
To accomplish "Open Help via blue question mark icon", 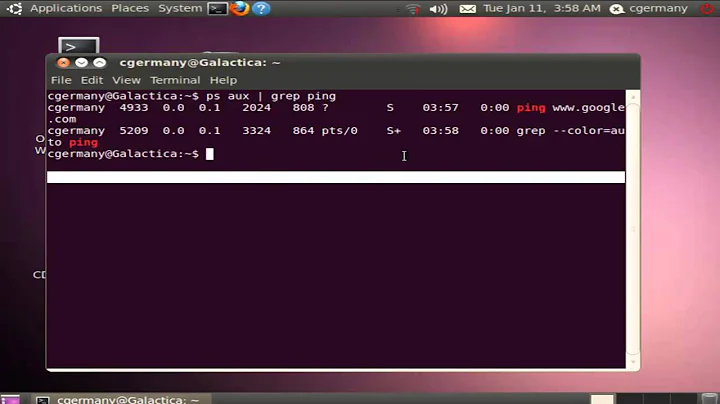I will [x=261, y=8].
